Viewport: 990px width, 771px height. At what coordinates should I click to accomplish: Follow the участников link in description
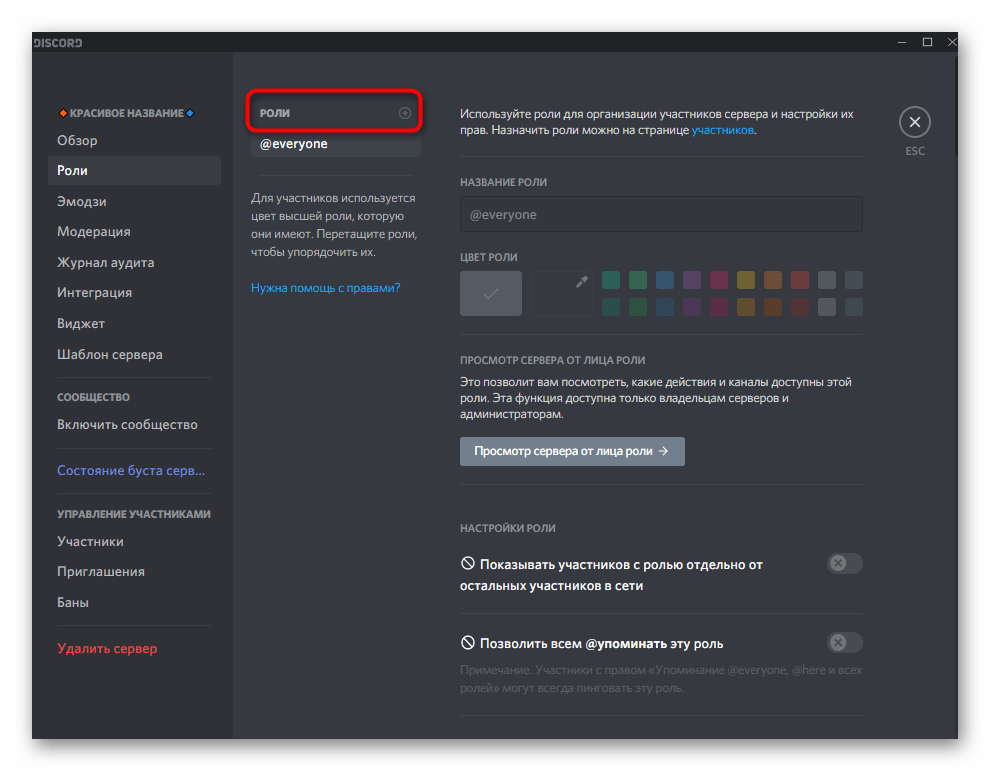point(722,130)
